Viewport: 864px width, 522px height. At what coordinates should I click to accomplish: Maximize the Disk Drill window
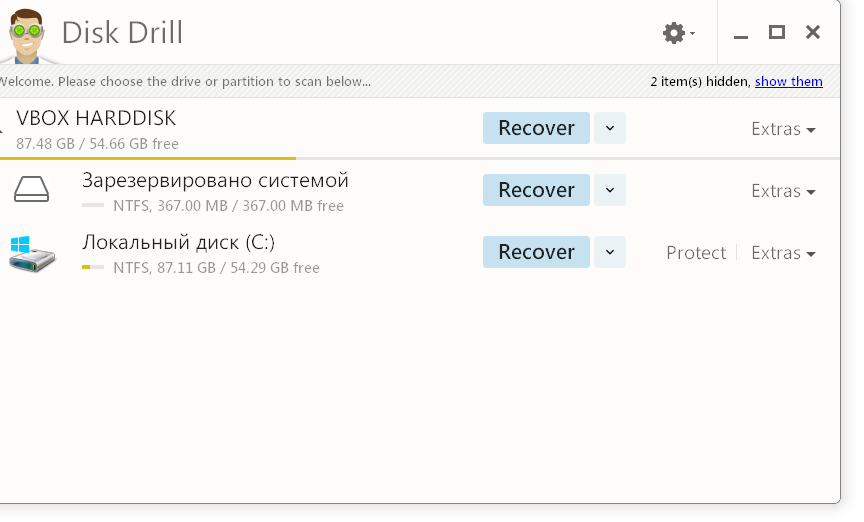[776, 33]
